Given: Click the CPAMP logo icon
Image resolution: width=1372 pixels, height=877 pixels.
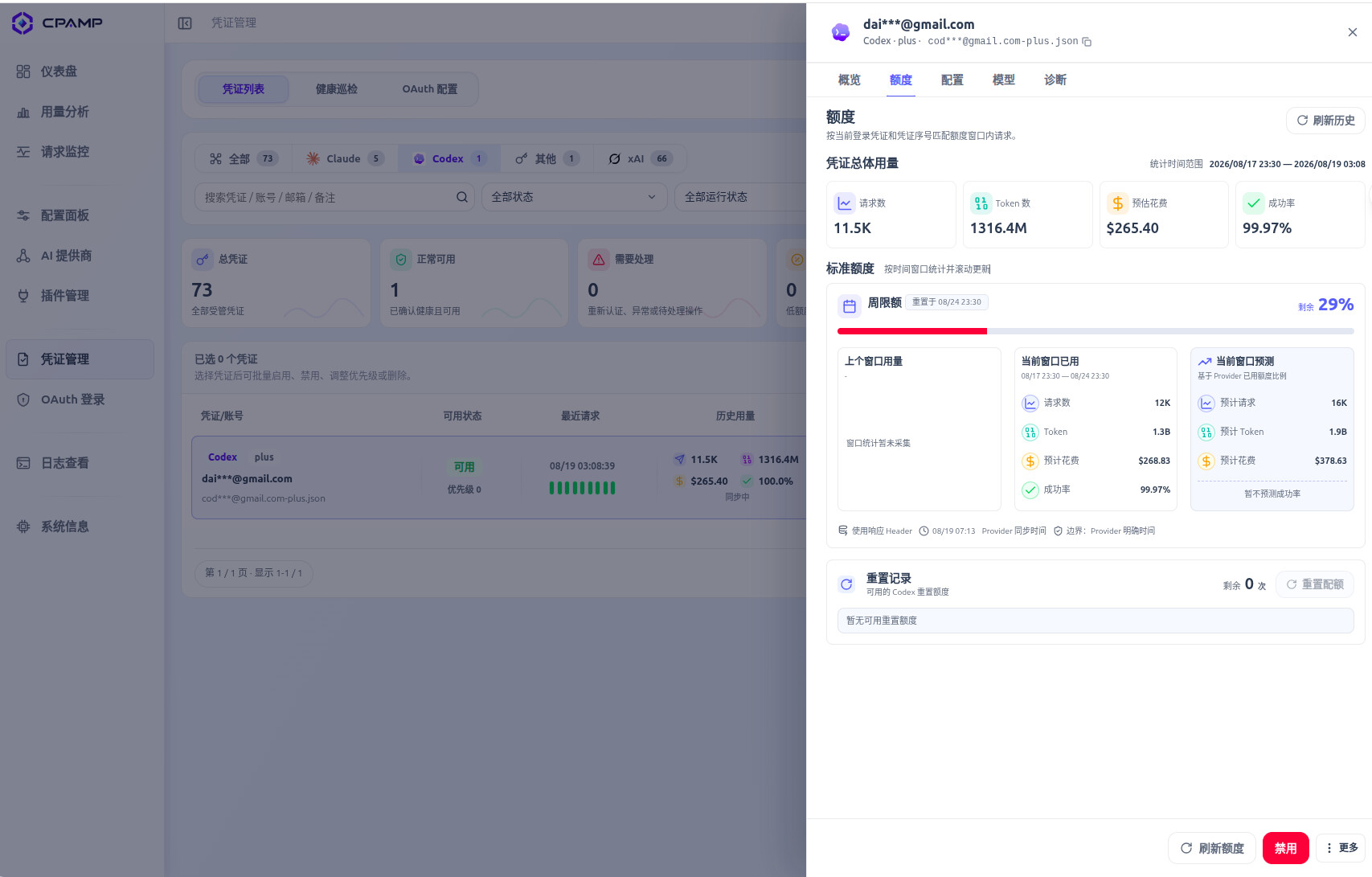Looking at the screenshot, I should (23, 23).
